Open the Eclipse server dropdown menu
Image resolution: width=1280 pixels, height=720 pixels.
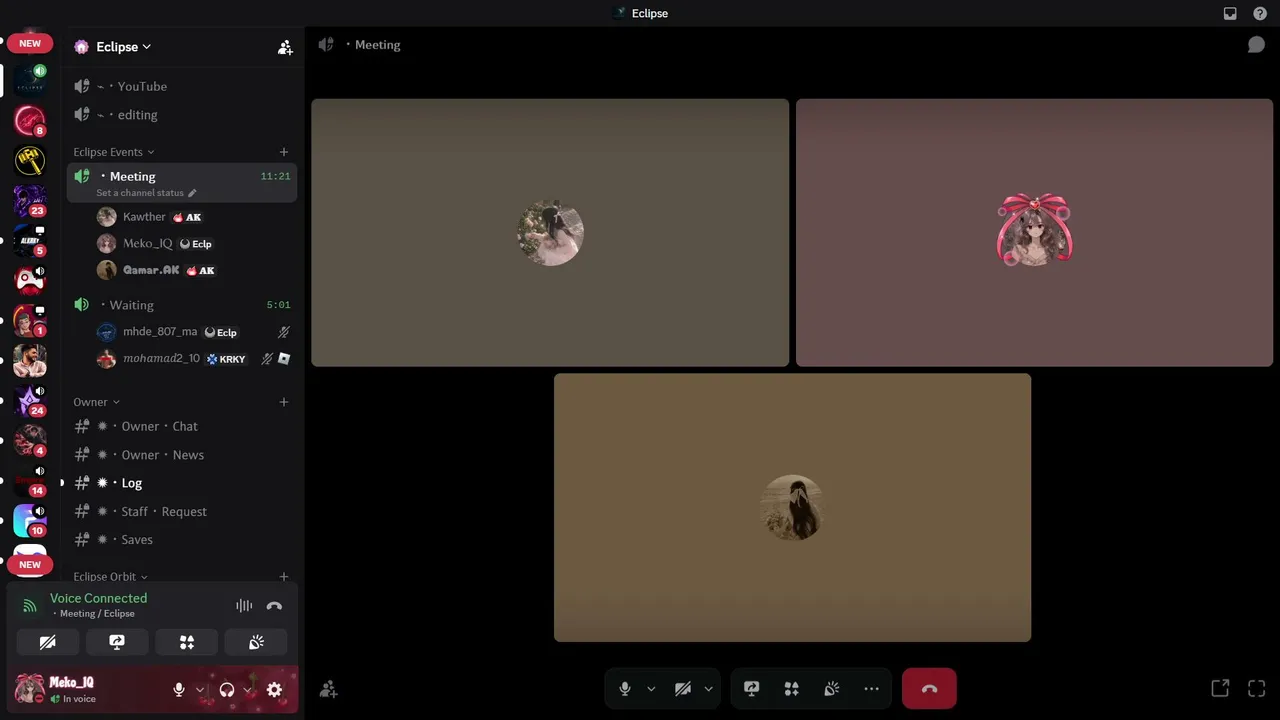click(123, 47)
